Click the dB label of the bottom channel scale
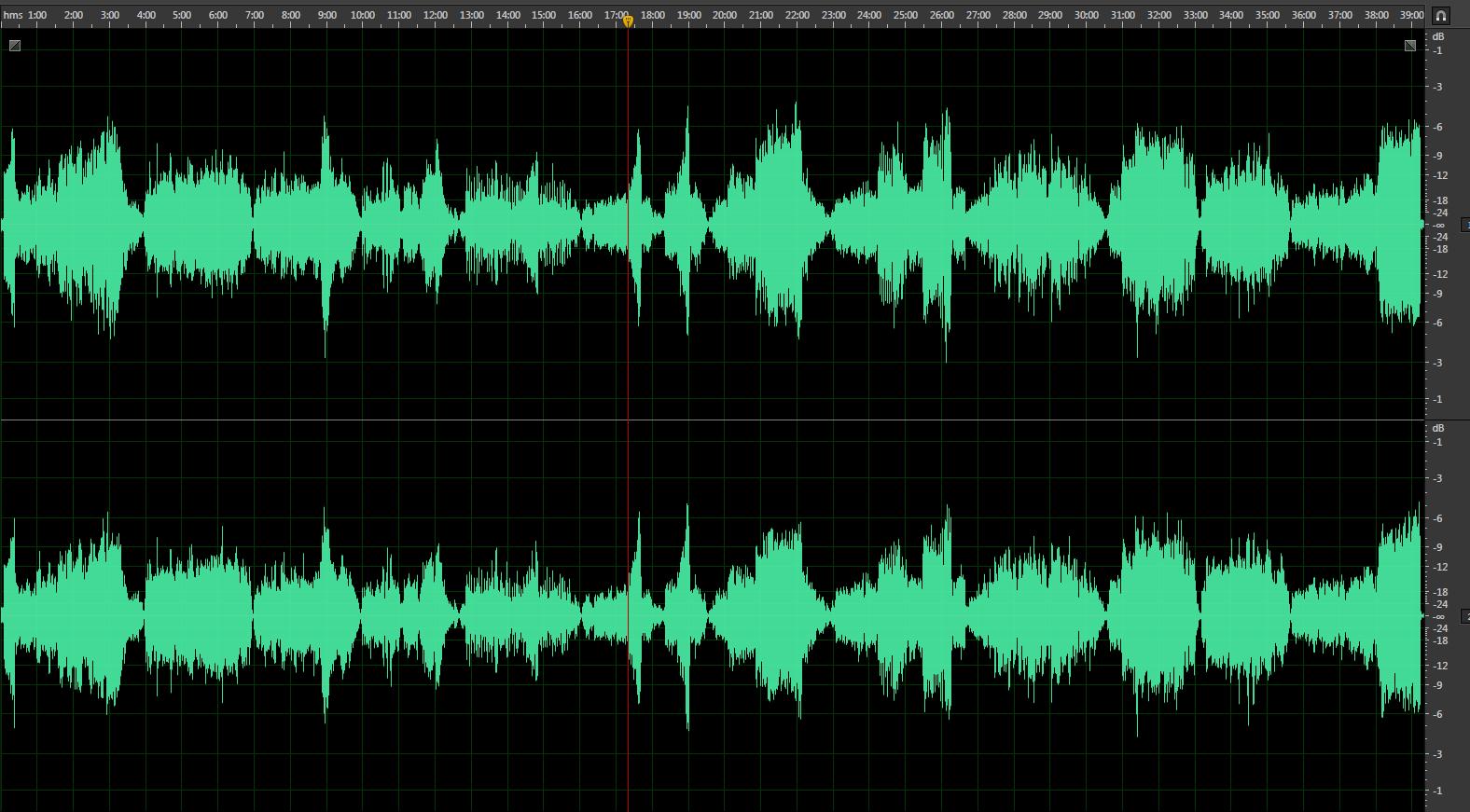The height and width of the screenshot is (812, 1470). click(1437, 428)
